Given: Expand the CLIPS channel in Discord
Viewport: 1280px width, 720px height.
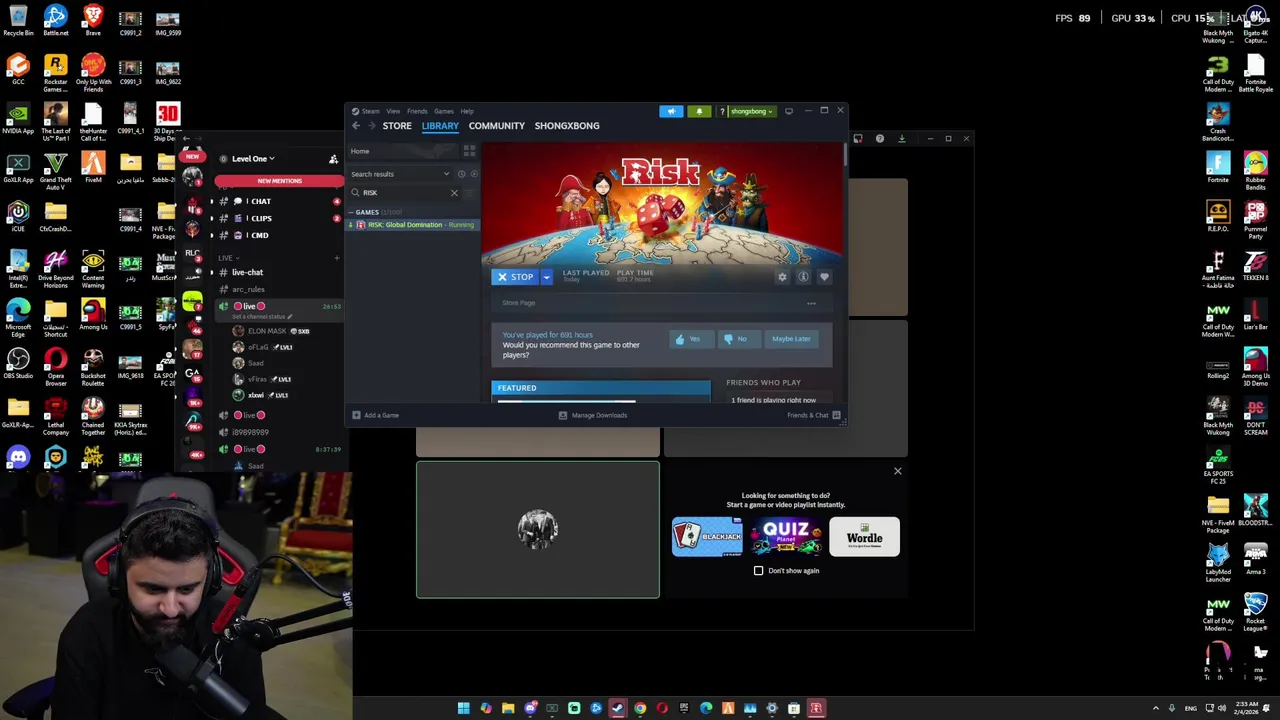Looking at the screenshot, I should point(259,218).
